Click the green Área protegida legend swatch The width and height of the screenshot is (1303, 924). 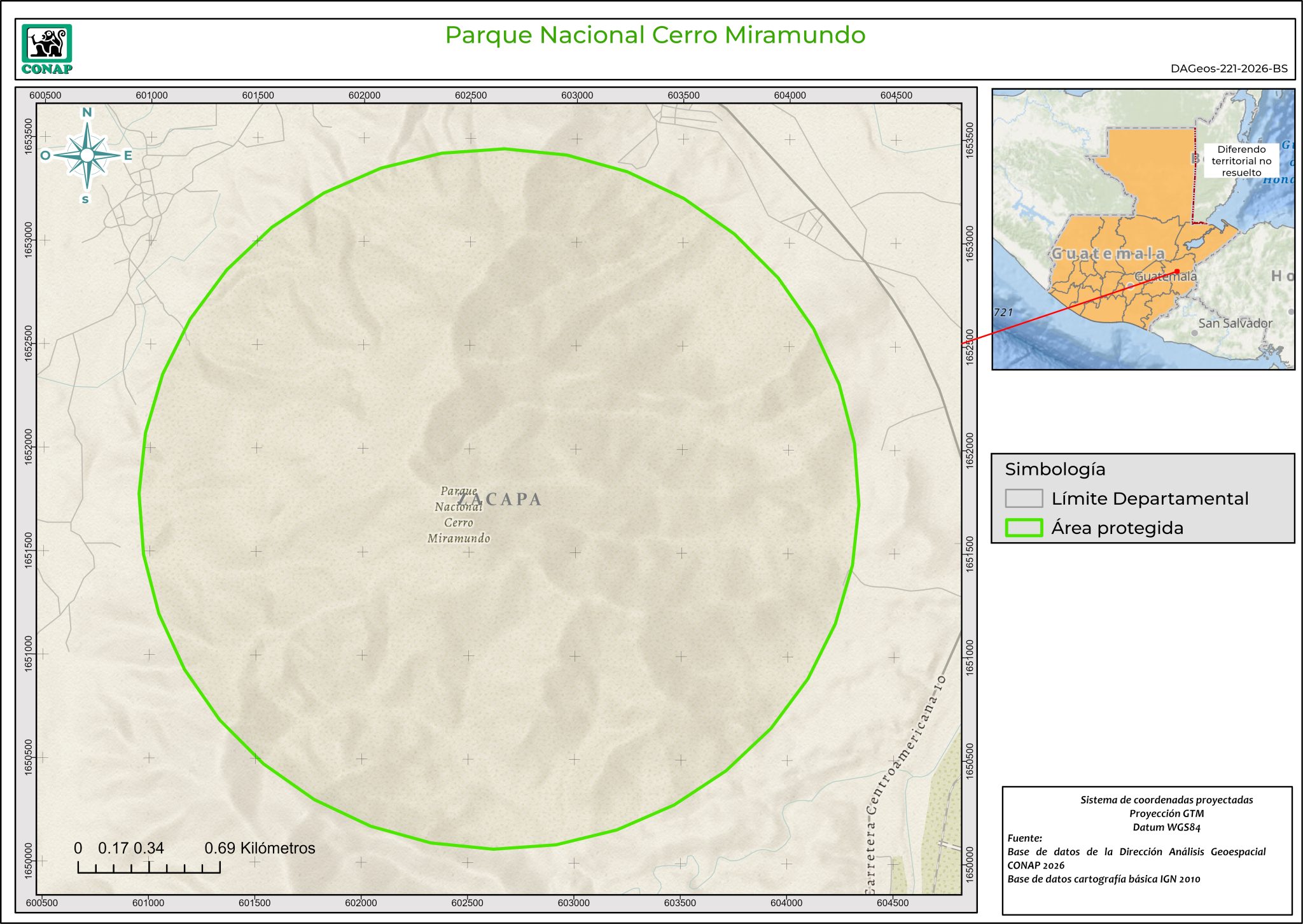point(1024,528)
